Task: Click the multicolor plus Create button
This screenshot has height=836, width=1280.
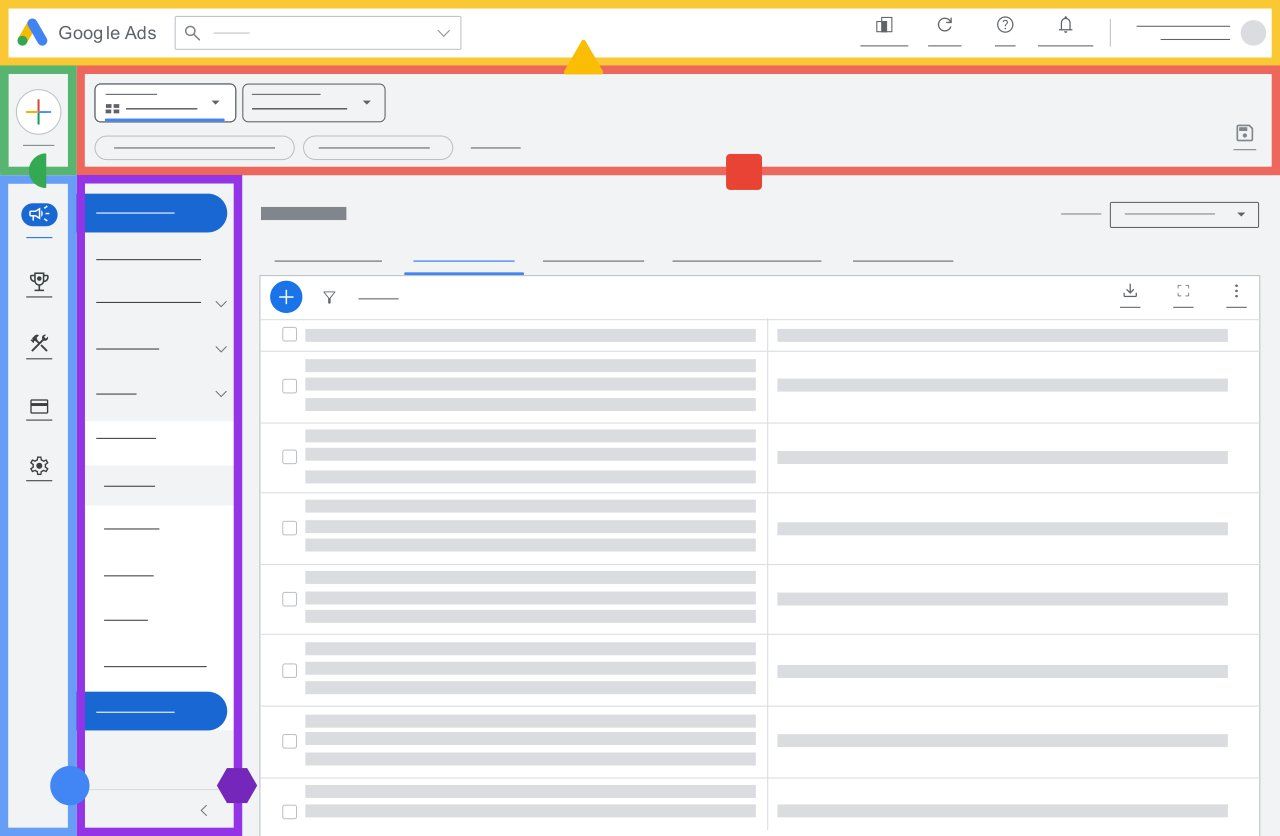Action: click(x=38, y=111)
